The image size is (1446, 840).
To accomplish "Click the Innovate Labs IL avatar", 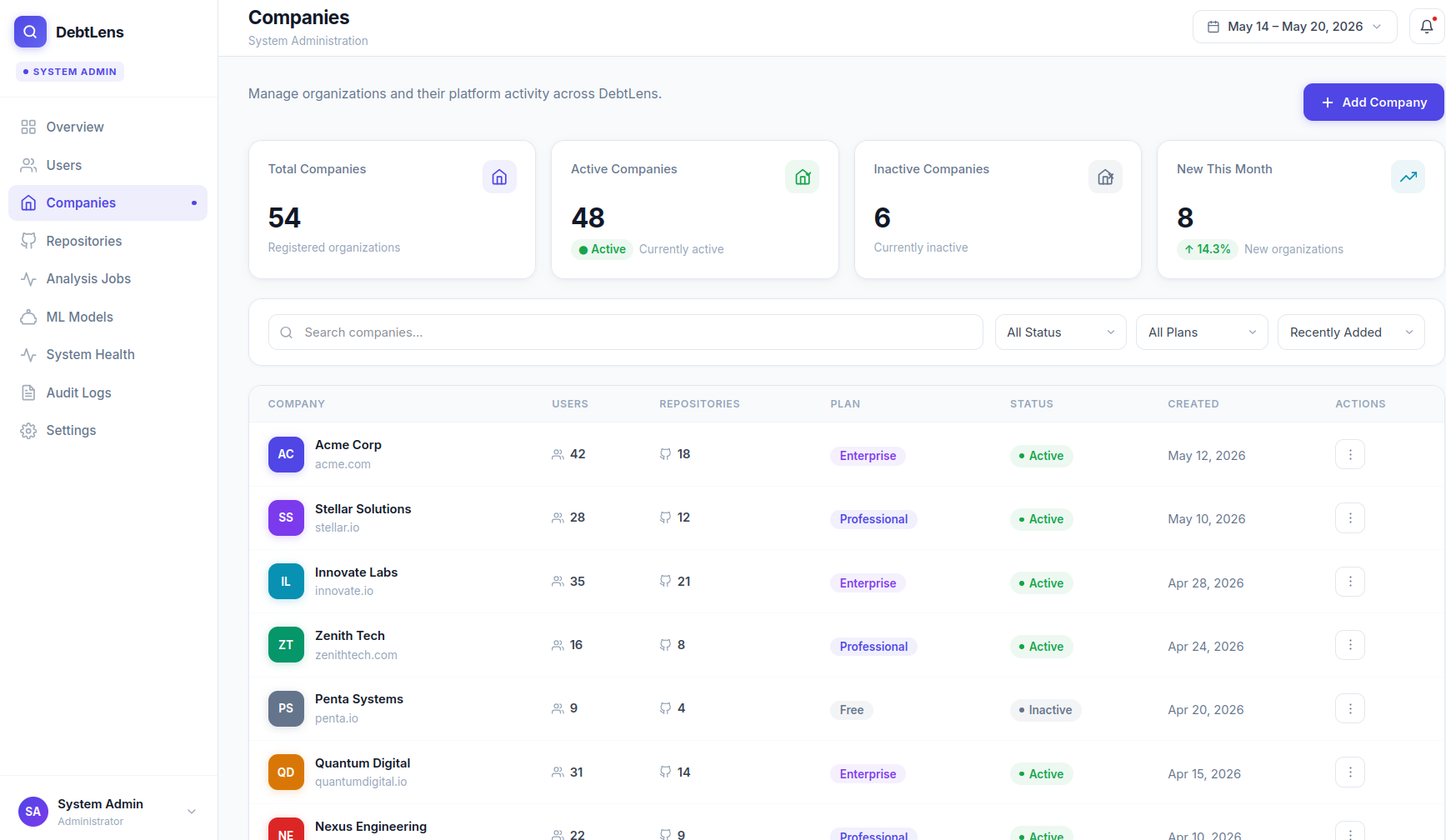I will pos(286,582).
